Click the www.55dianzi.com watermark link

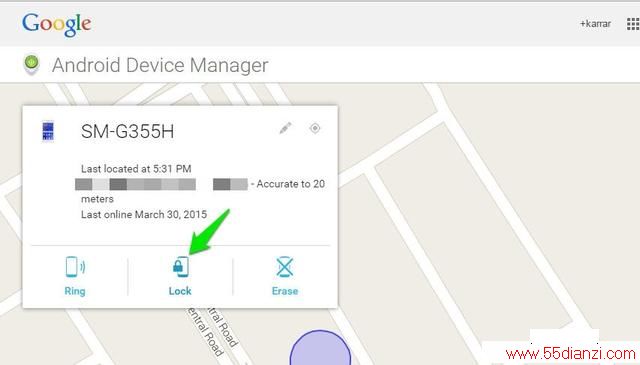click(x=571, y=354)
